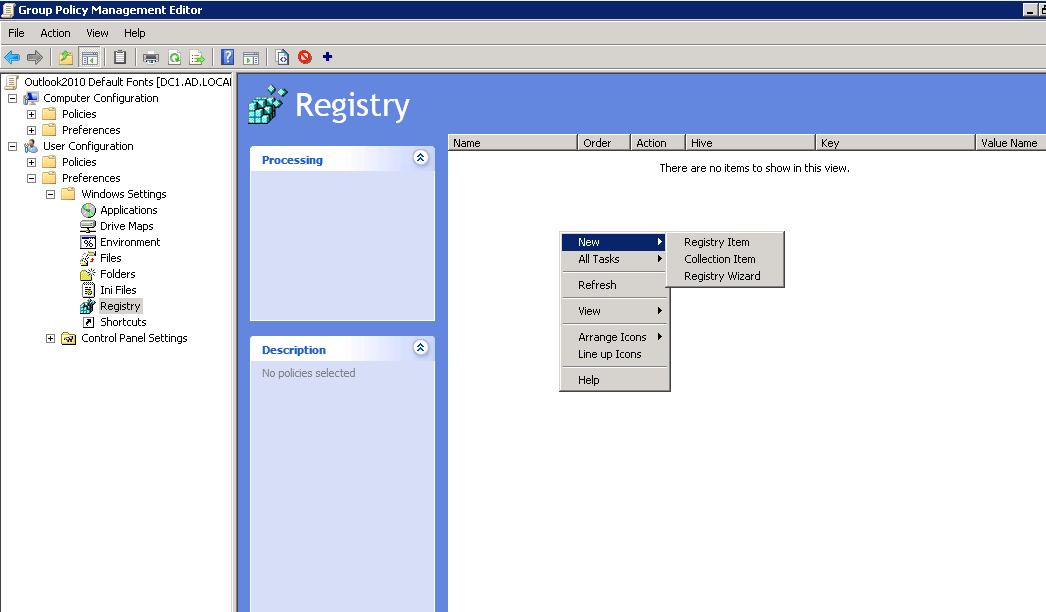This screenshot has height=612, width=1046.
Task: Open the View menu in menu bar
Action: (x=97, y=33)
